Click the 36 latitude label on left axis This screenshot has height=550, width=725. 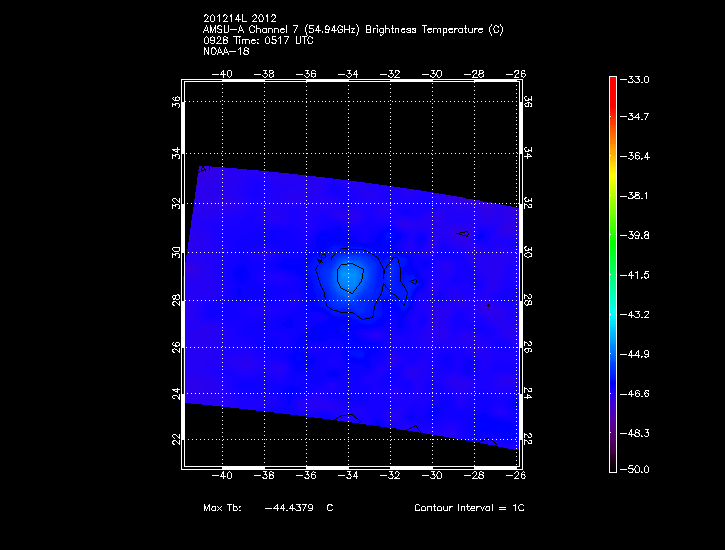(x=176, y=102)
